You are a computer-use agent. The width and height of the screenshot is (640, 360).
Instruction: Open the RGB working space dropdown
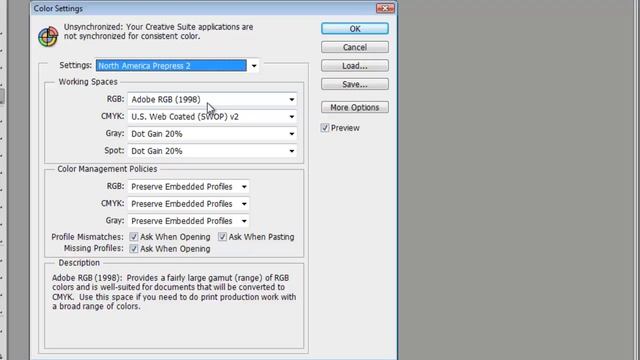pos(212,100)
